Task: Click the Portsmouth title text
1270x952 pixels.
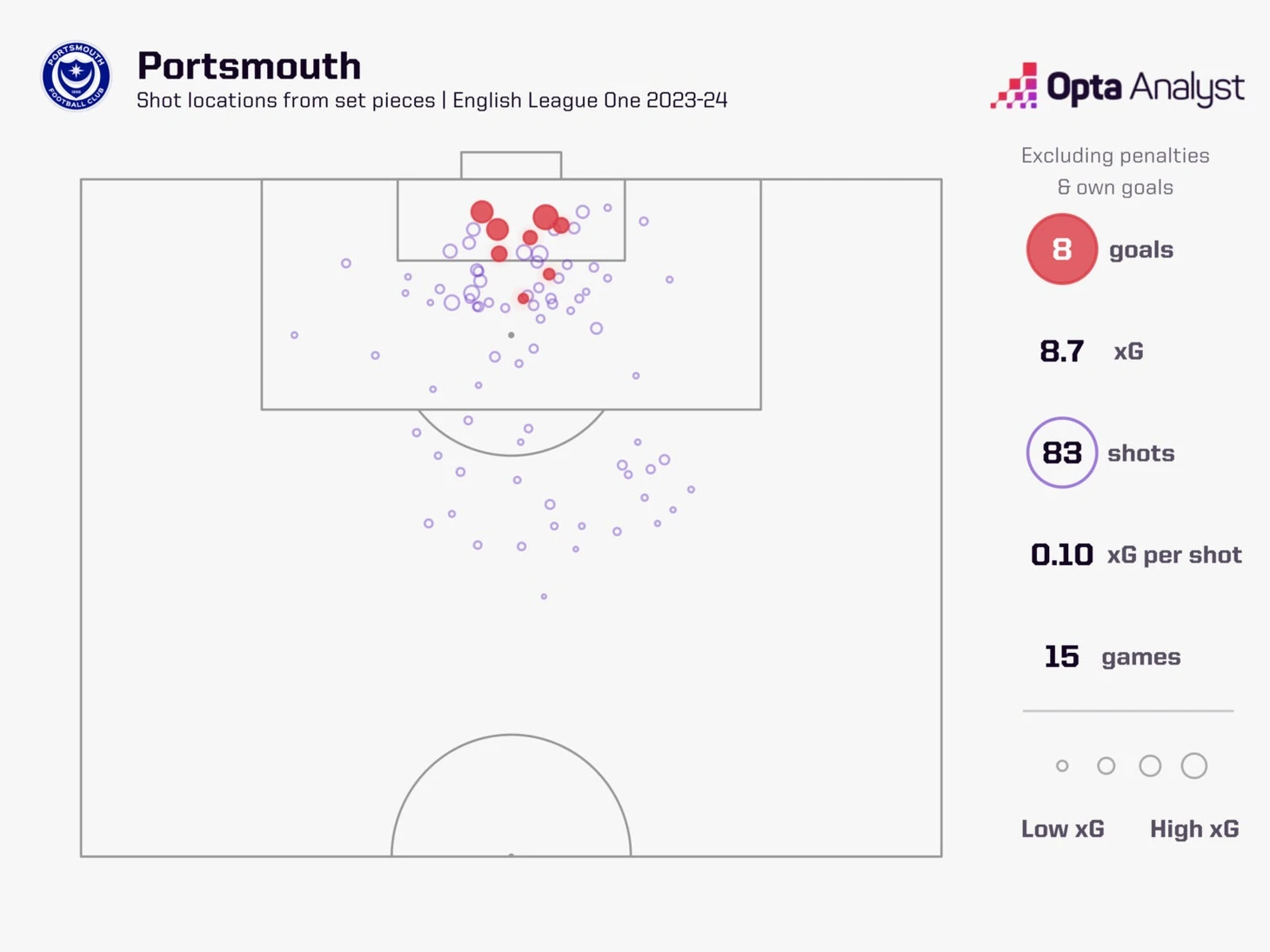Action: coord(249,66)
